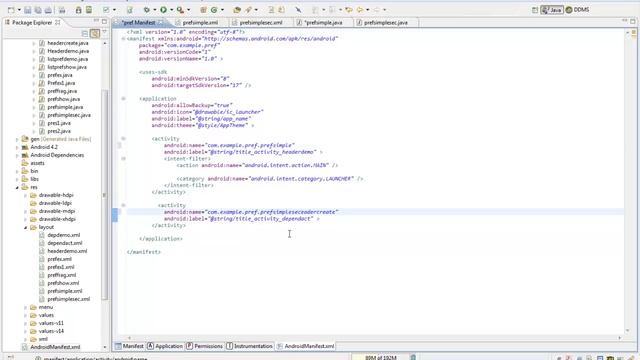Collapse the layout folder
The image size is (640, 360).
click(x=25, y=227)
